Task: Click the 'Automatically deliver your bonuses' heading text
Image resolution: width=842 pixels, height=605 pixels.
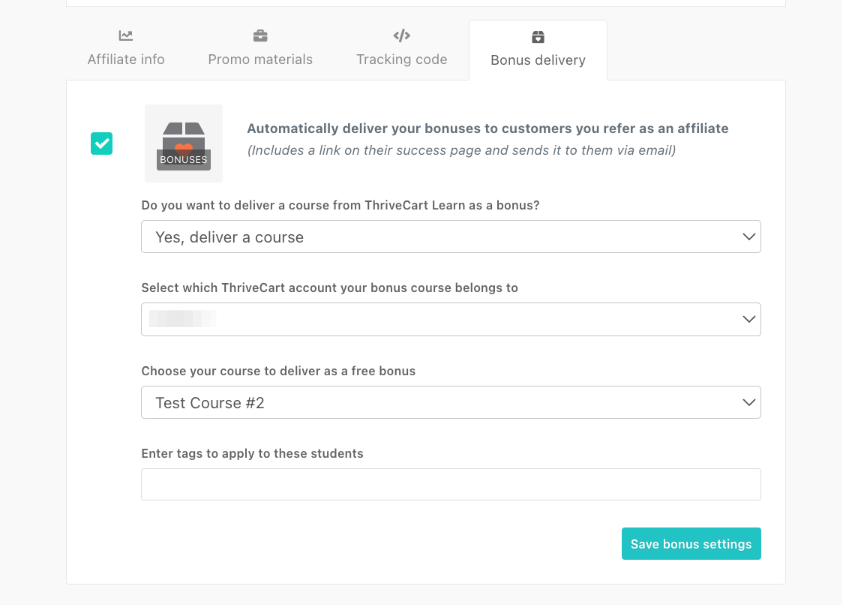Action: (x=487, y=129)
